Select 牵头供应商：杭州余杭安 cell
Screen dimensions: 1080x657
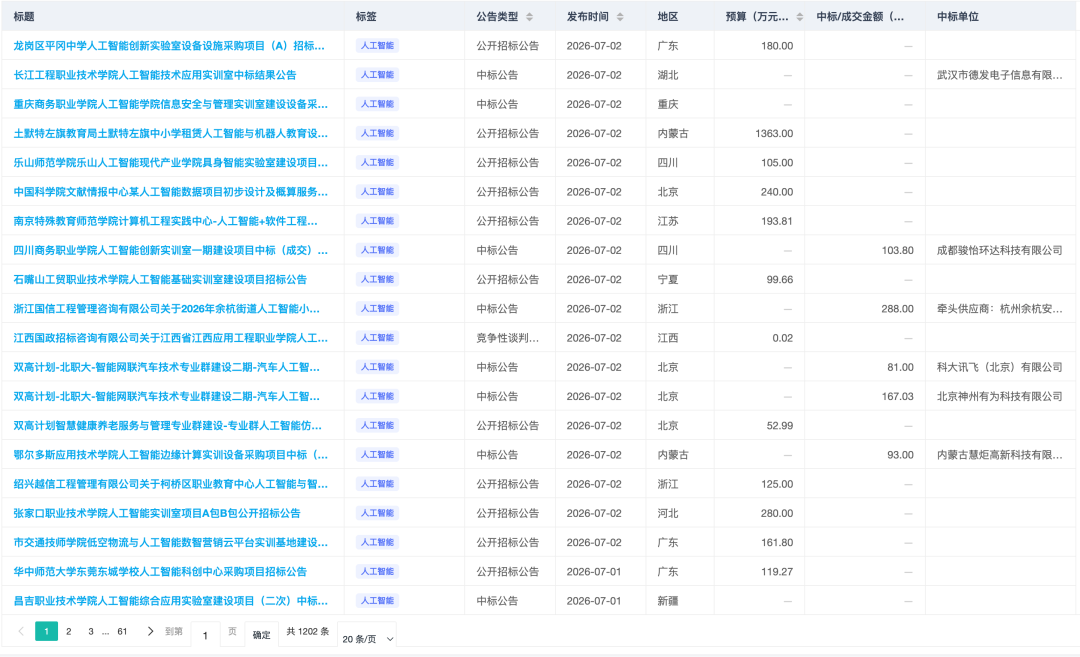point(999,309)
